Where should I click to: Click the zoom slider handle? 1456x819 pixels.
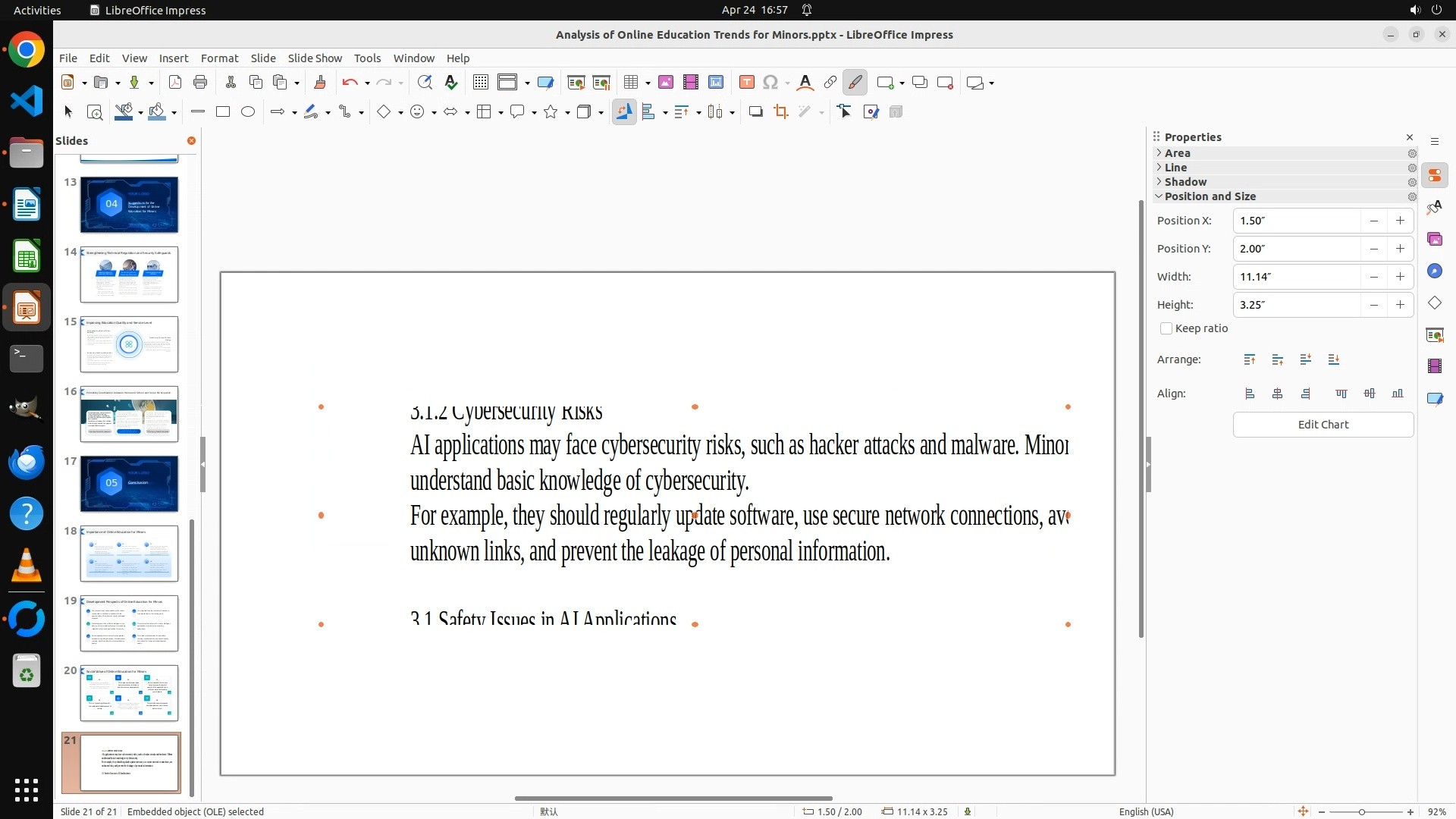[1362, 812]
